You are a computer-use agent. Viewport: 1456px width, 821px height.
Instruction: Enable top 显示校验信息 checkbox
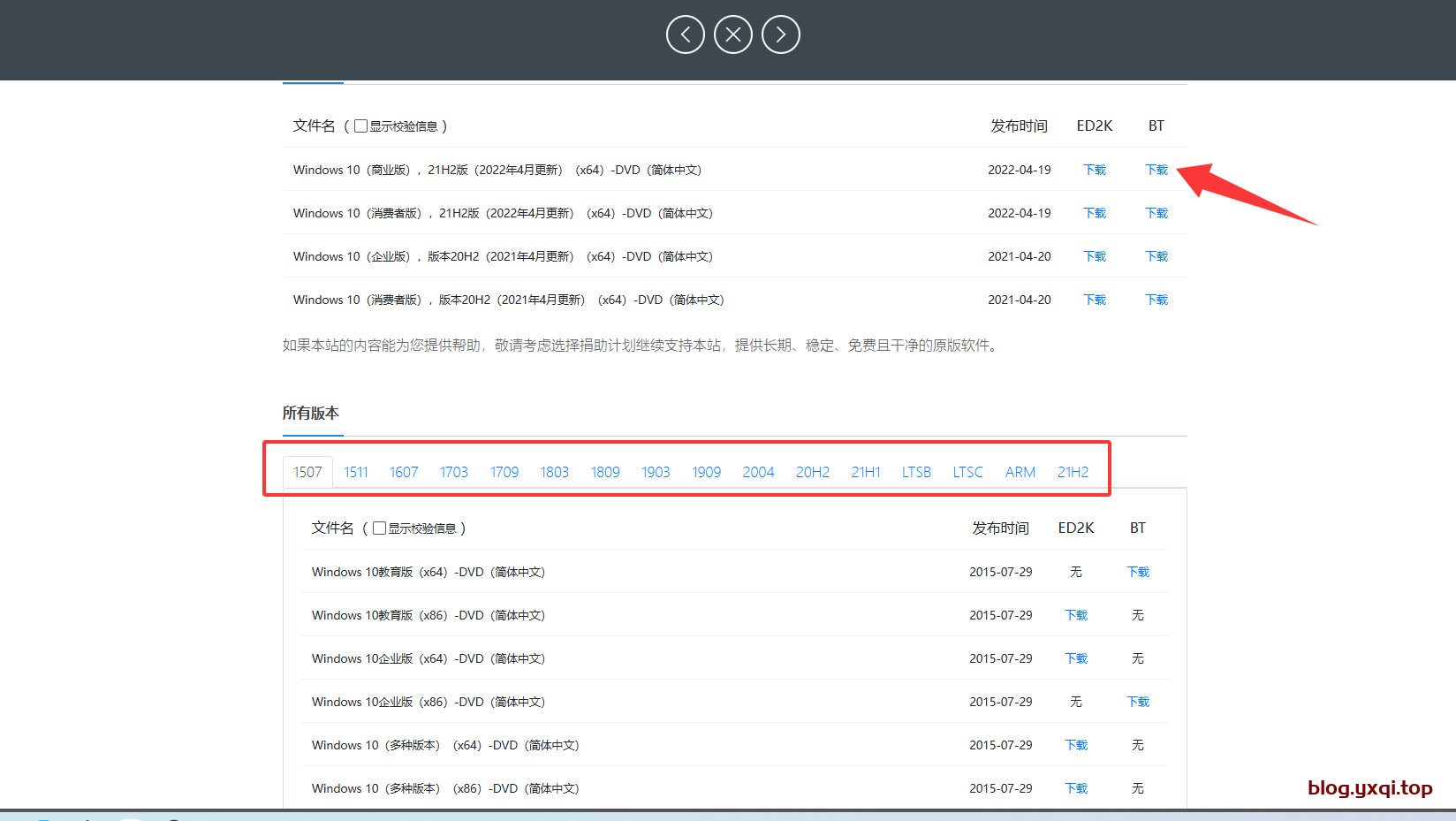(x=360, y=126)
